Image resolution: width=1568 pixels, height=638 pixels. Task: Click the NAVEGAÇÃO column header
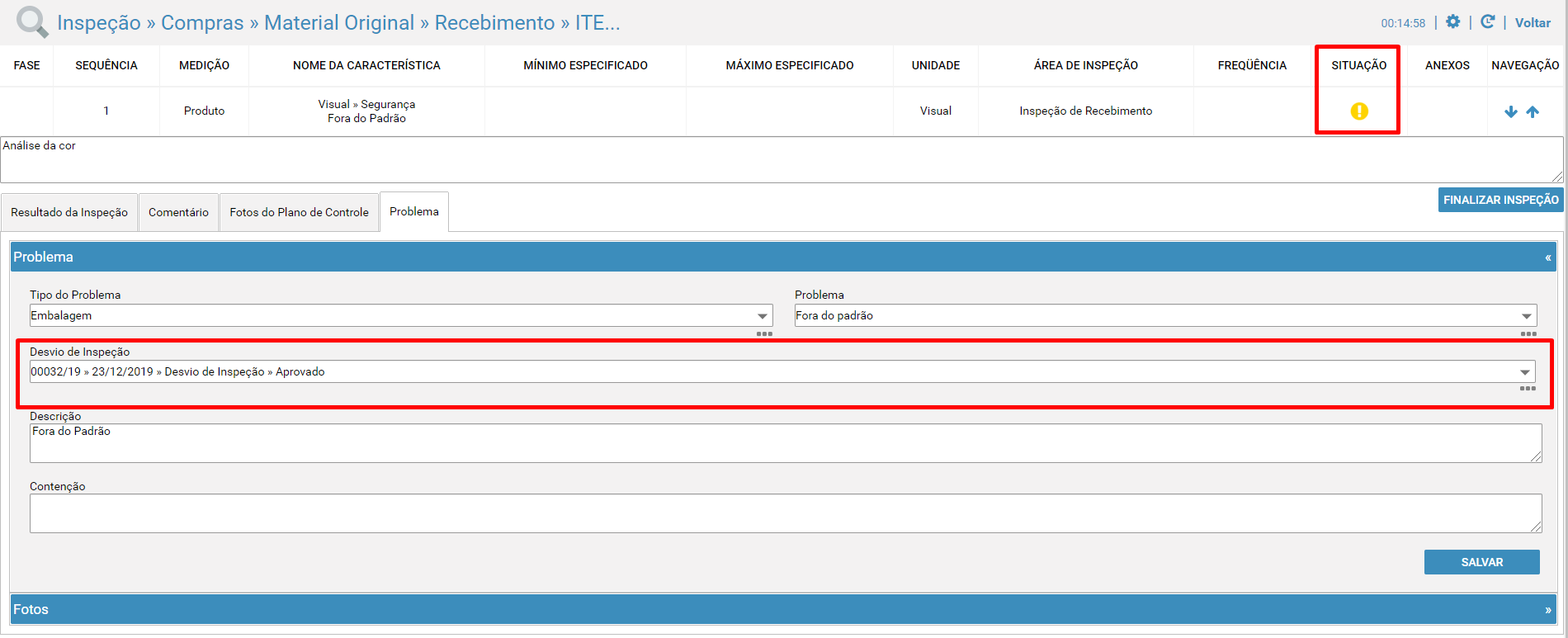tap(1525, 65)
